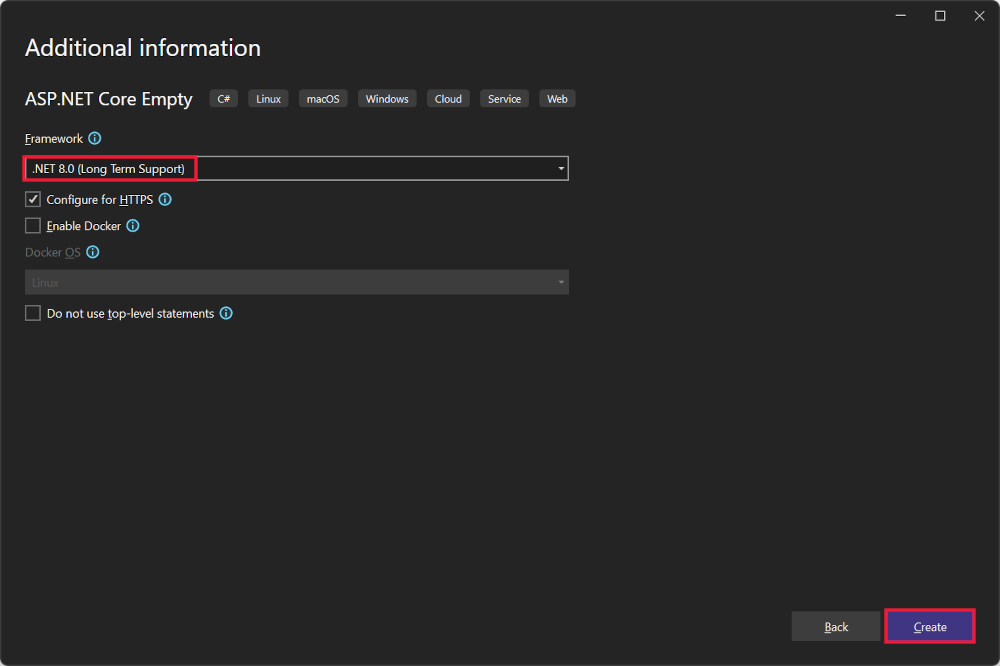1000x666 pixels.
Task: Select the Service tag badge
Action: pos(504,98)
